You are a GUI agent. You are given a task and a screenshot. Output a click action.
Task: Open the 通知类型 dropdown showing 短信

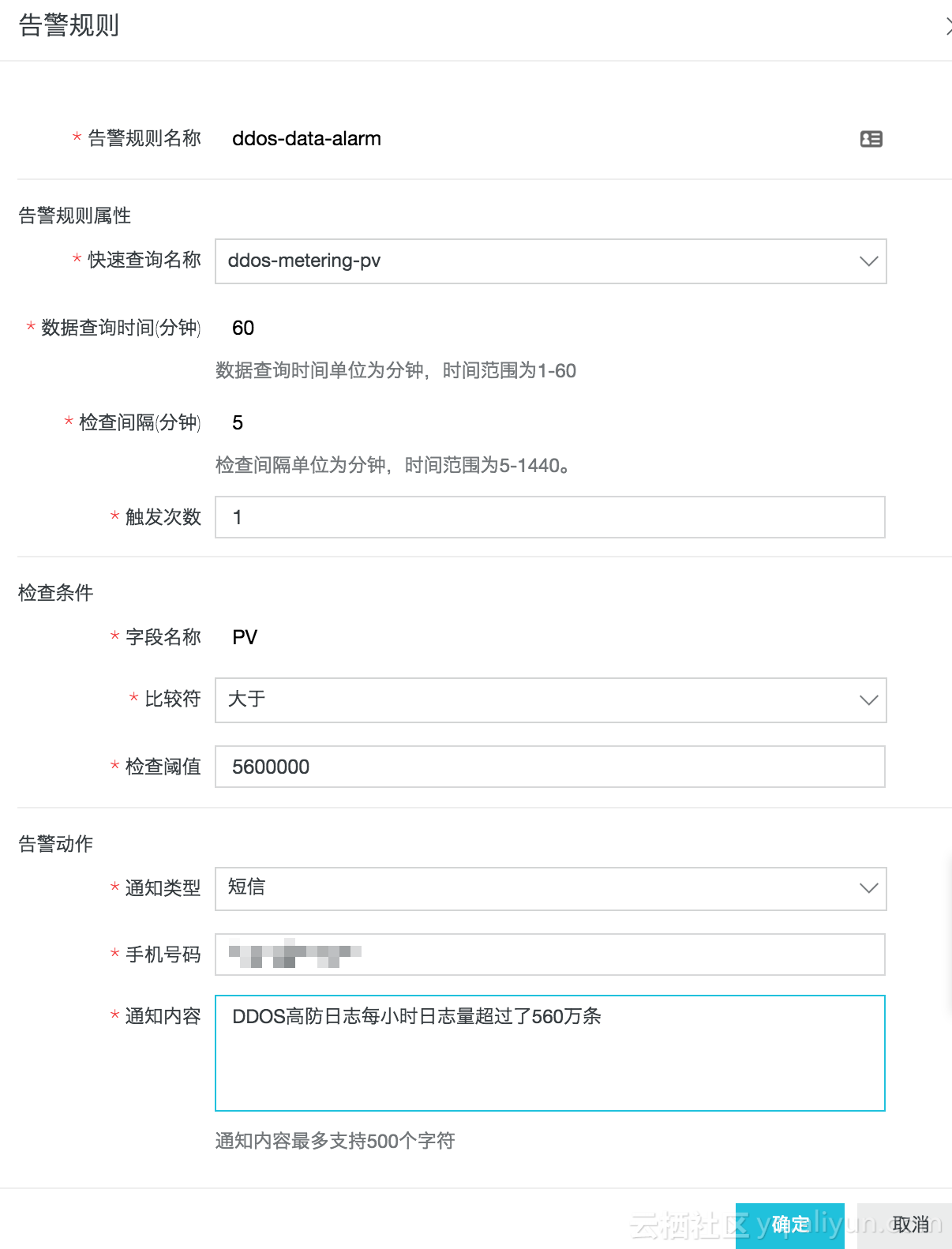pyautogui.click(x=550, y=889)
